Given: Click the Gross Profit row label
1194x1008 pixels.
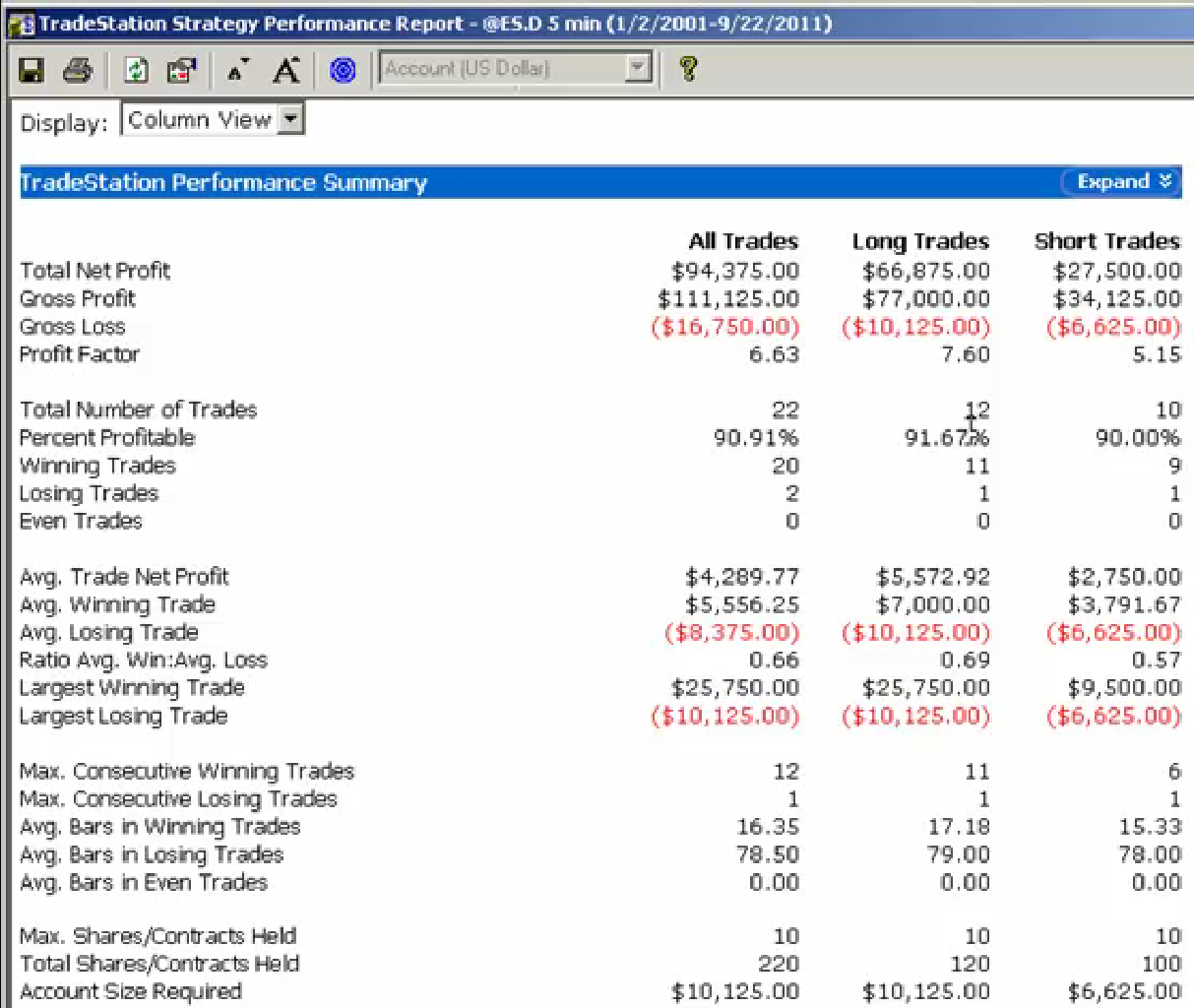Looking at the screenshot, I should click(x=78, y=298).
